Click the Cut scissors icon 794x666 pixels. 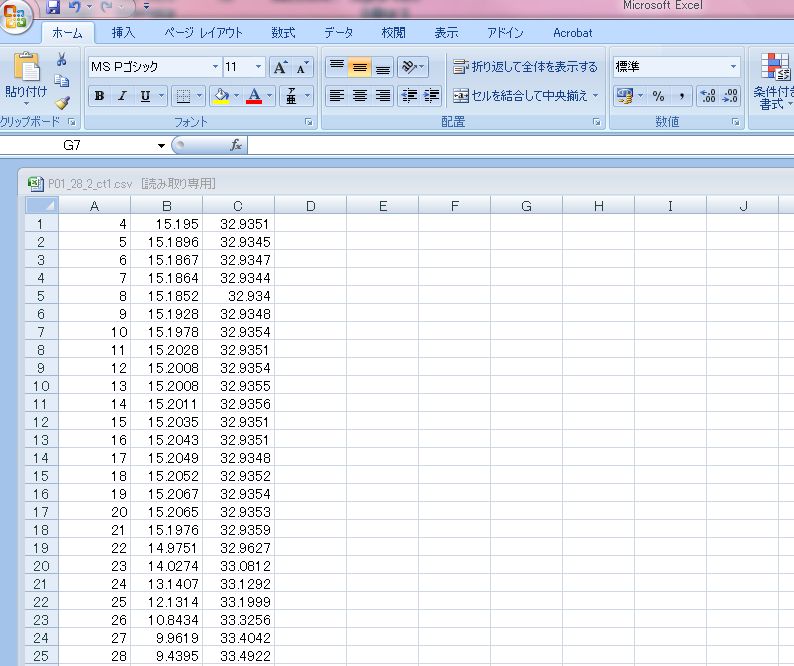[62, 60]
